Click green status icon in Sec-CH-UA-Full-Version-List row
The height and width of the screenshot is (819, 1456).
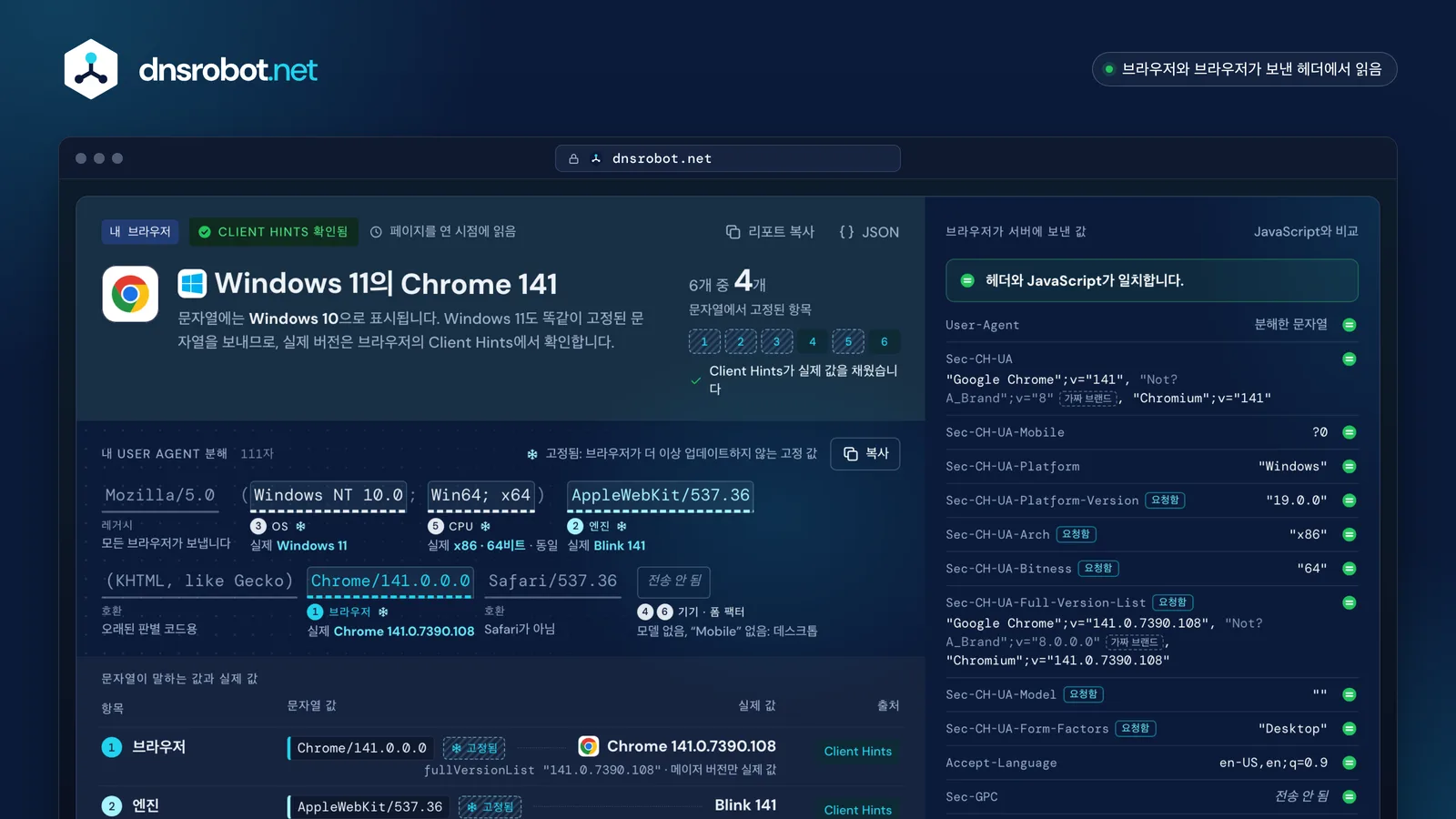(x=1350, y=602)
